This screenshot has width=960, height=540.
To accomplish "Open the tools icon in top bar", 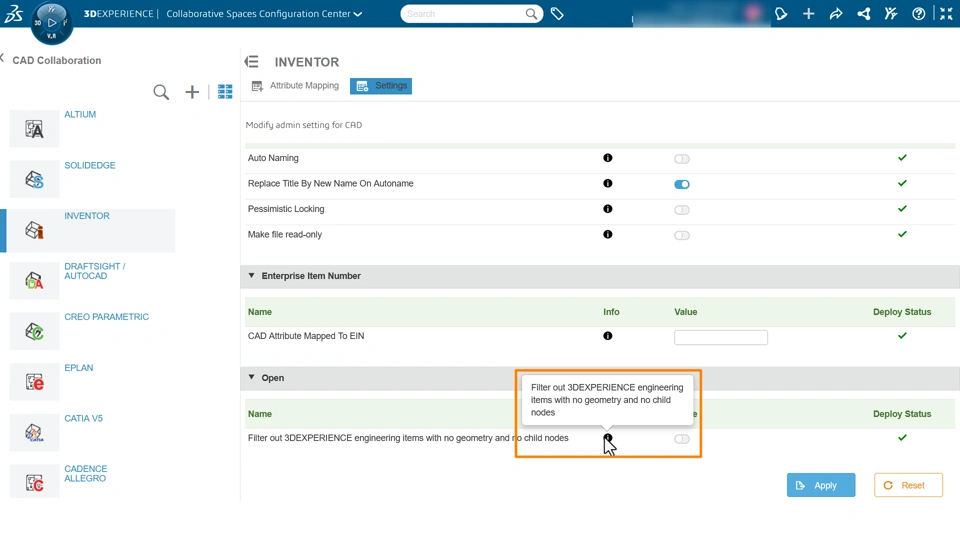I will coord(891,13).
